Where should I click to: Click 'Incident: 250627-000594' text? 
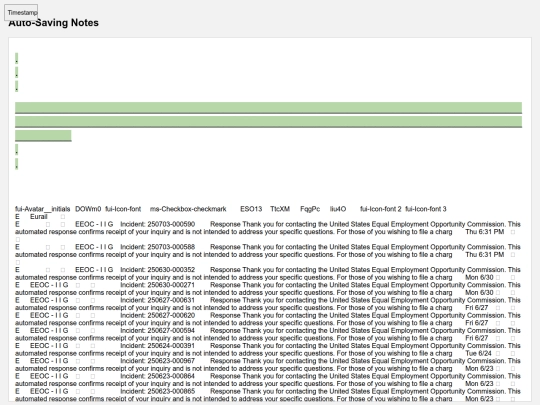157,330
